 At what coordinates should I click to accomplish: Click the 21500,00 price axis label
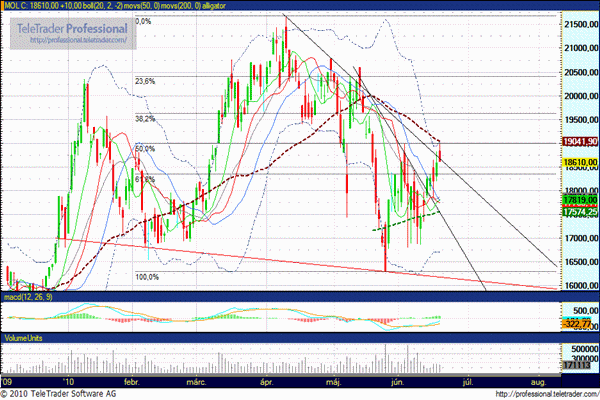(577, 24)
